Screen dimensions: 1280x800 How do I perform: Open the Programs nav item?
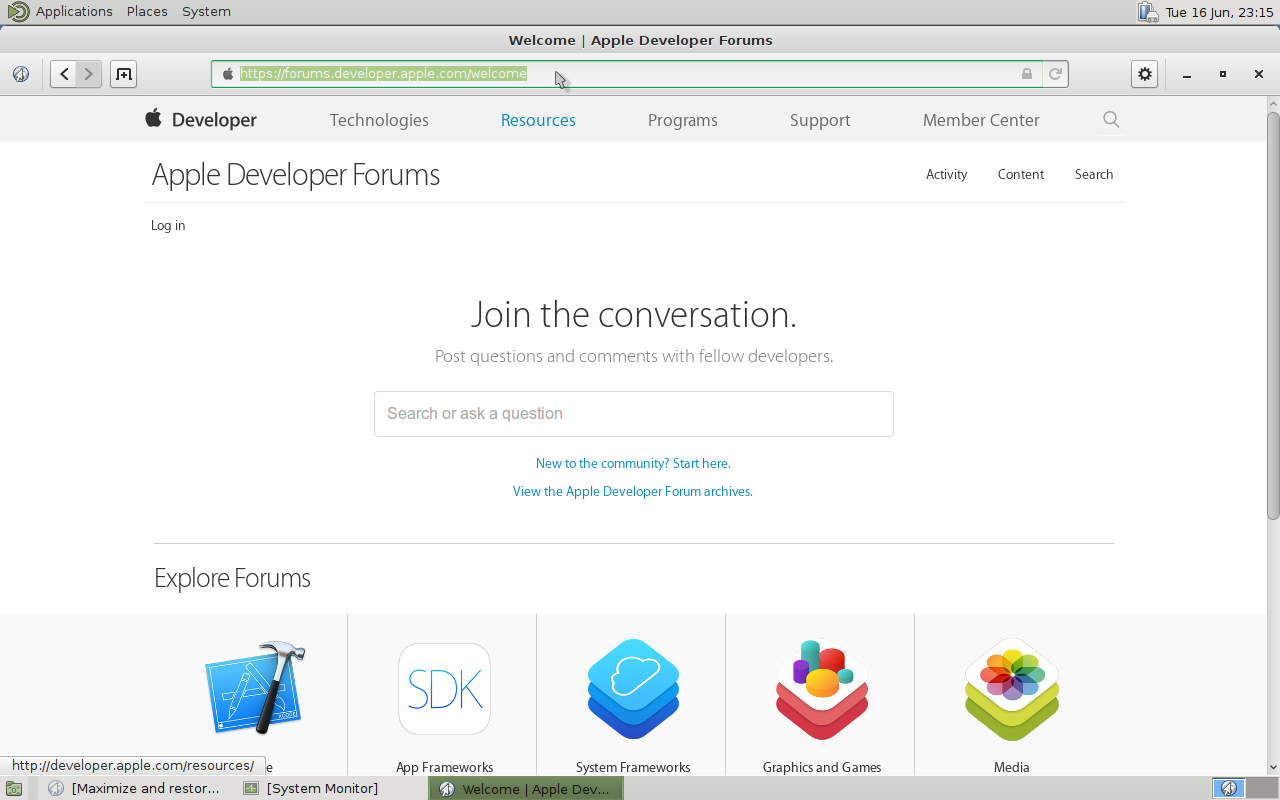pos(683,120)
